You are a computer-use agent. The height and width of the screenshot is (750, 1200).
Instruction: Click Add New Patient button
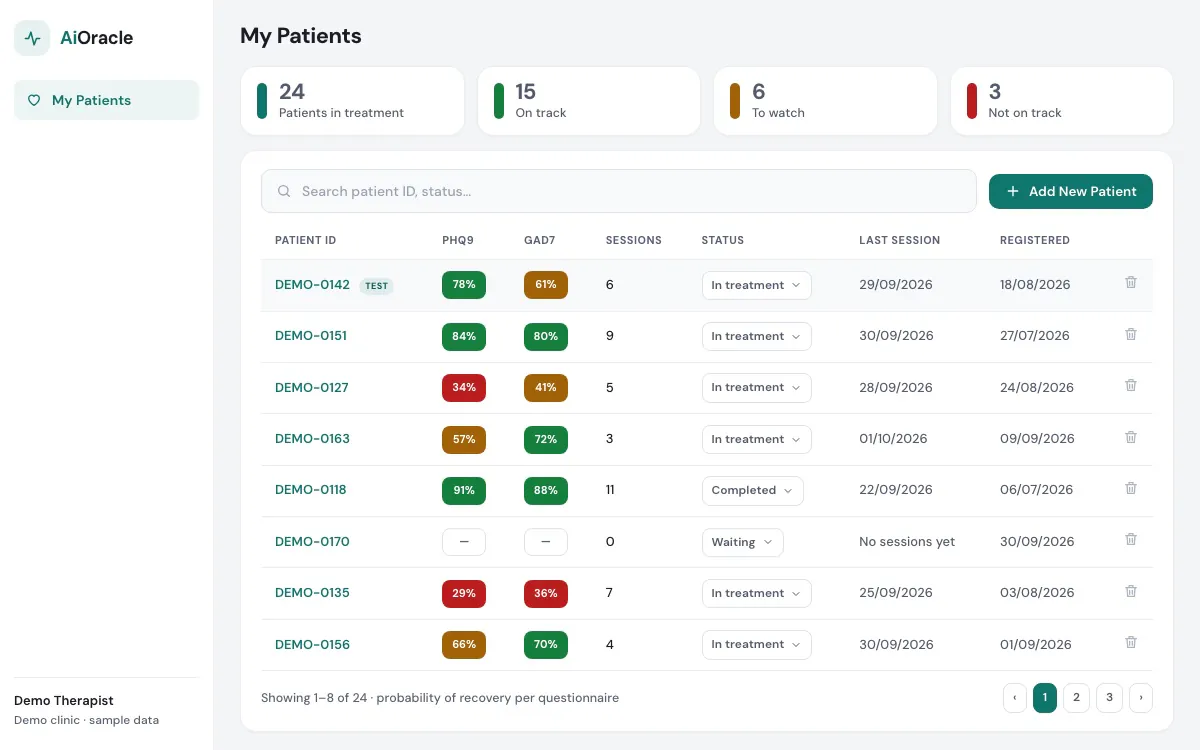pyautogui.click(x=1071, y=191)
